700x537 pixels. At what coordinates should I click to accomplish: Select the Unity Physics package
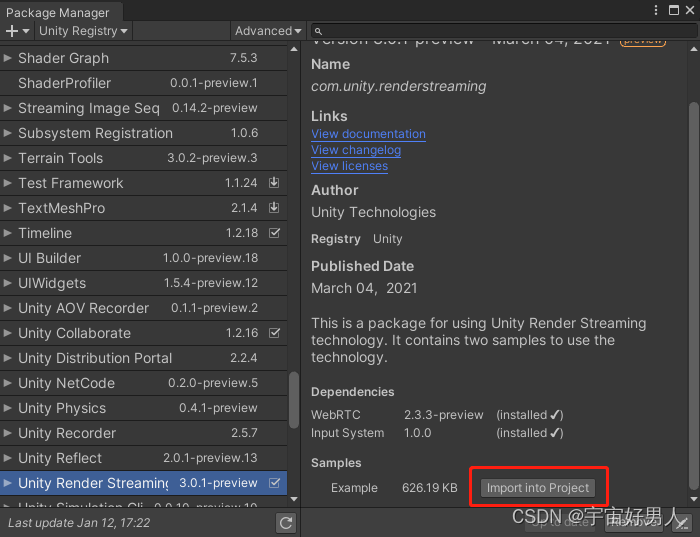(x=143, y=408)
